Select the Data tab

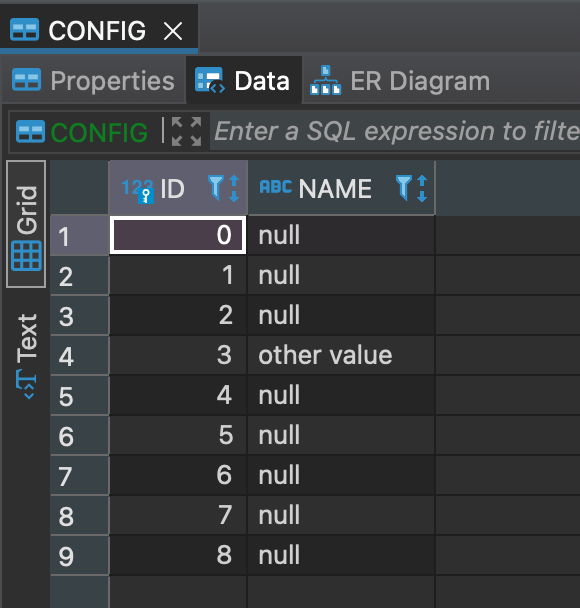[x=244, y=80]
